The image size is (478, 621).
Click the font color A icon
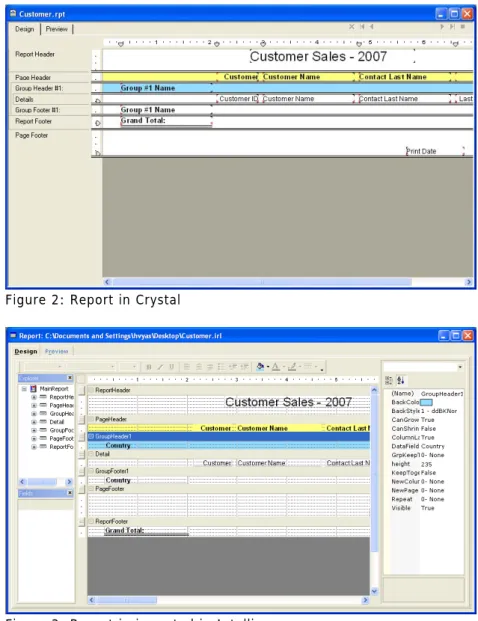tap(276, 367)
